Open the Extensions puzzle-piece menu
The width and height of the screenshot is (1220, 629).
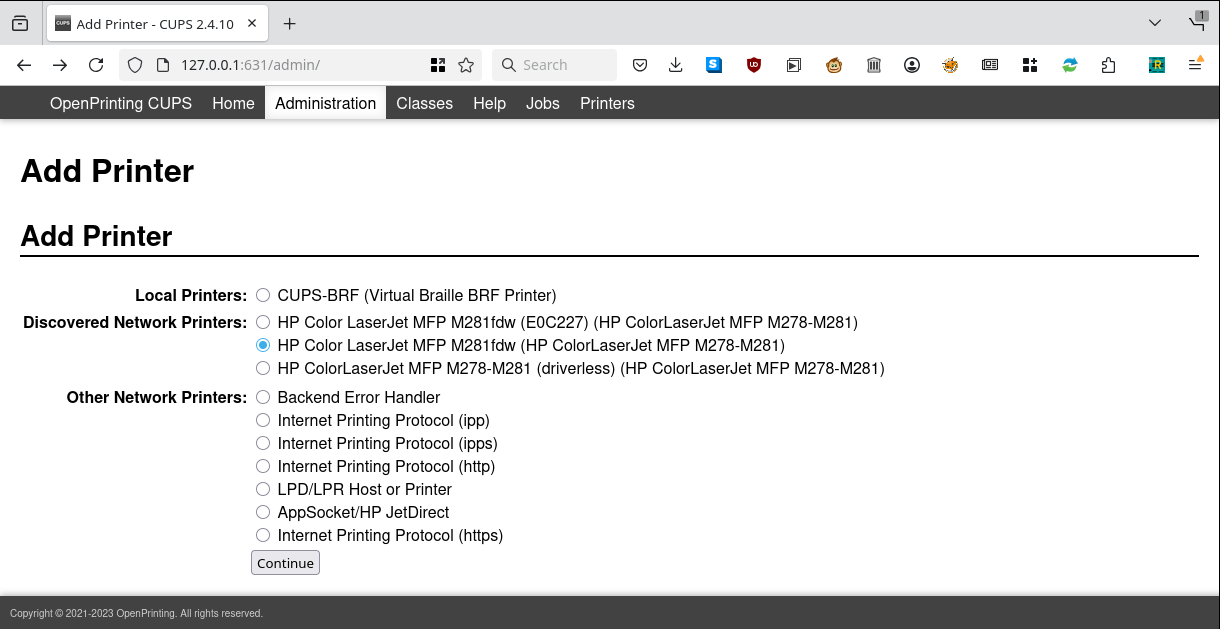click(x=1108, y=65)
